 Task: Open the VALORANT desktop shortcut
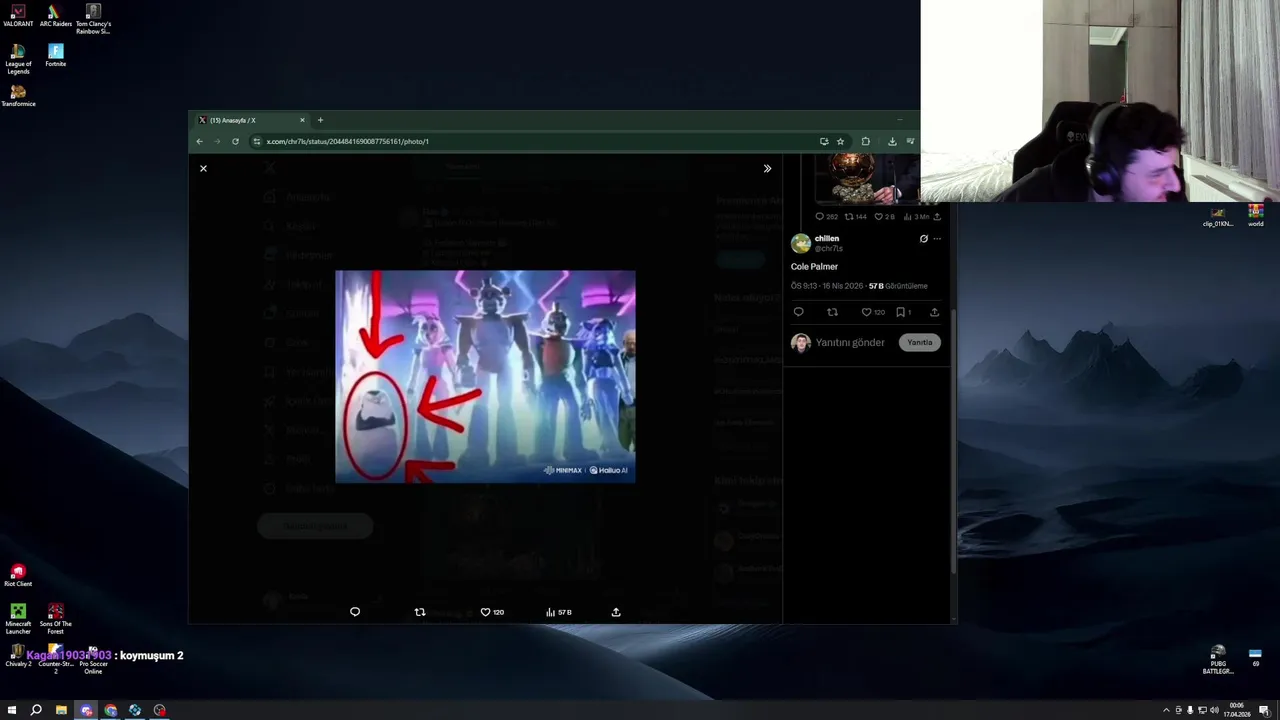click(x=18, y=15)
